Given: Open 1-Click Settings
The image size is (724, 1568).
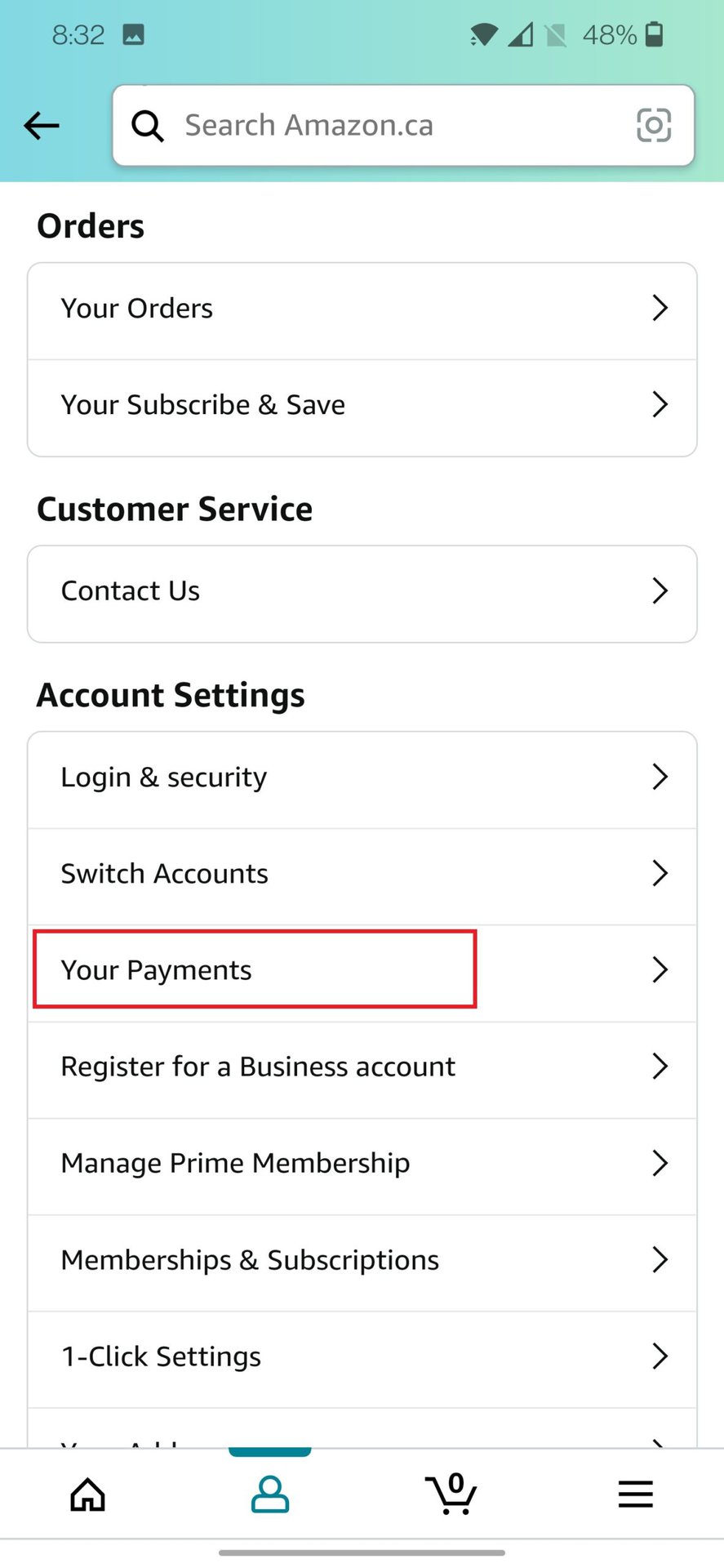Looking at the screenshot, I should coord(162,1356).
